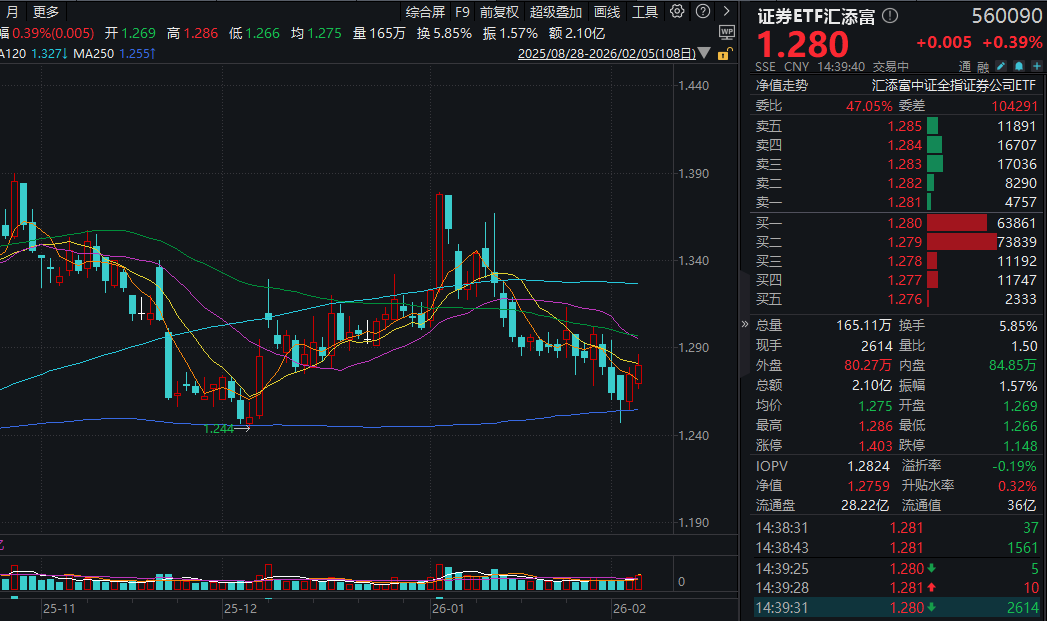Select the pencil edit icon near the stock name

coord(1000,66)
